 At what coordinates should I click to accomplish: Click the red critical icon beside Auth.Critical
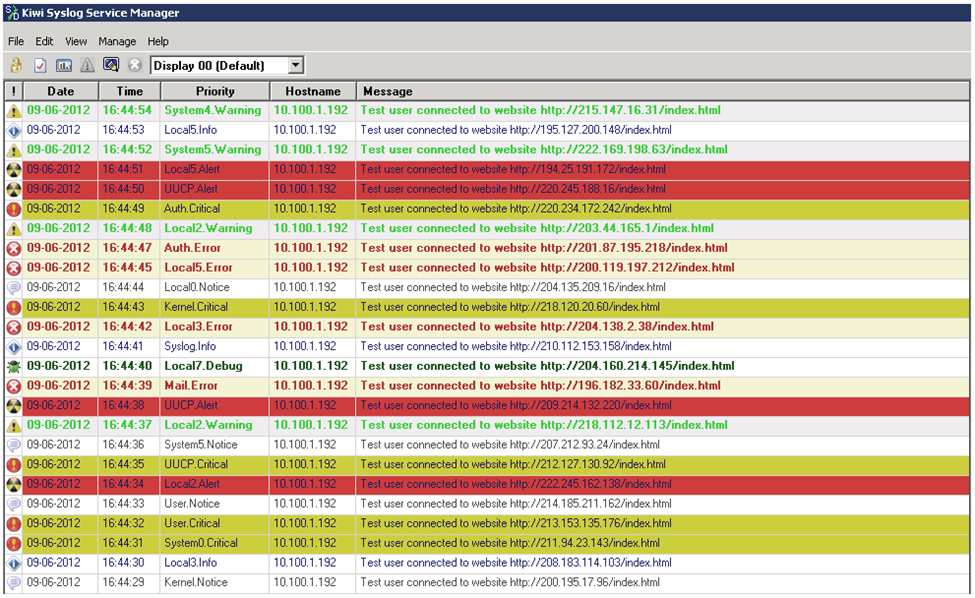11,208
